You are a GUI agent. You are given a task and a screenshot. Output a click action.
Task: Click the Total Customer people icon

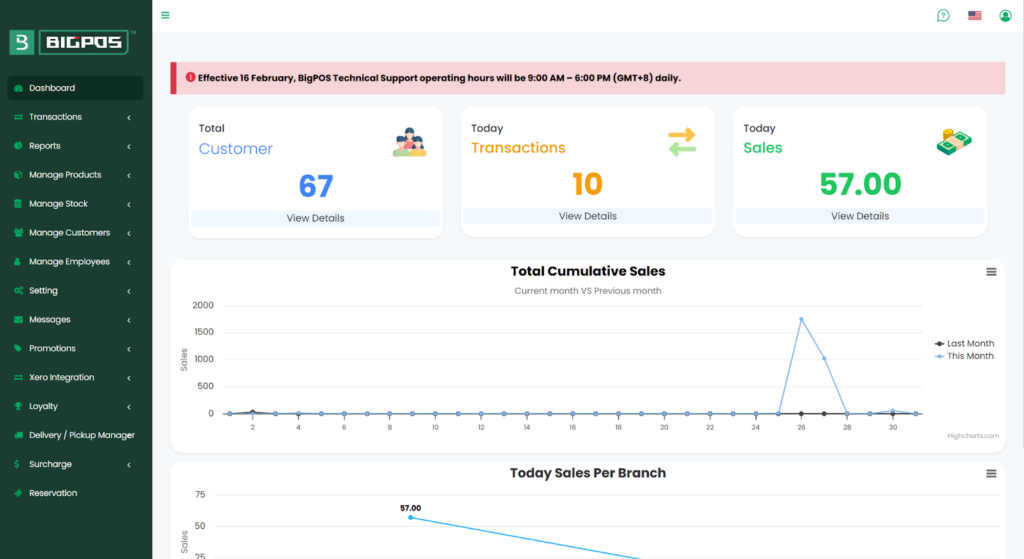[410, 142]
